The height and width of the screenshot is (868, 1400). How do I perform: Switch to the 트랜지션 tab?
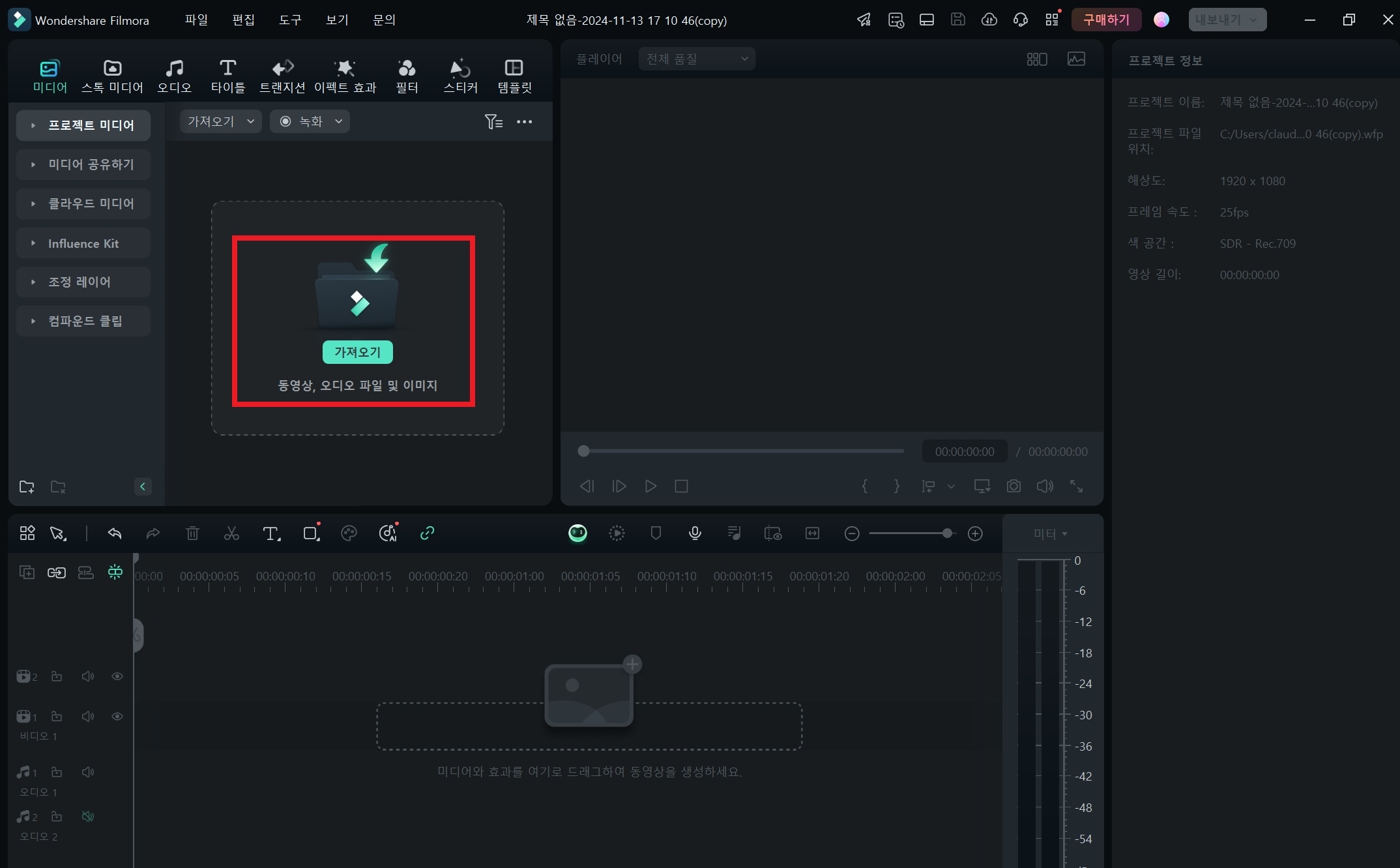[x=282, y=76]
